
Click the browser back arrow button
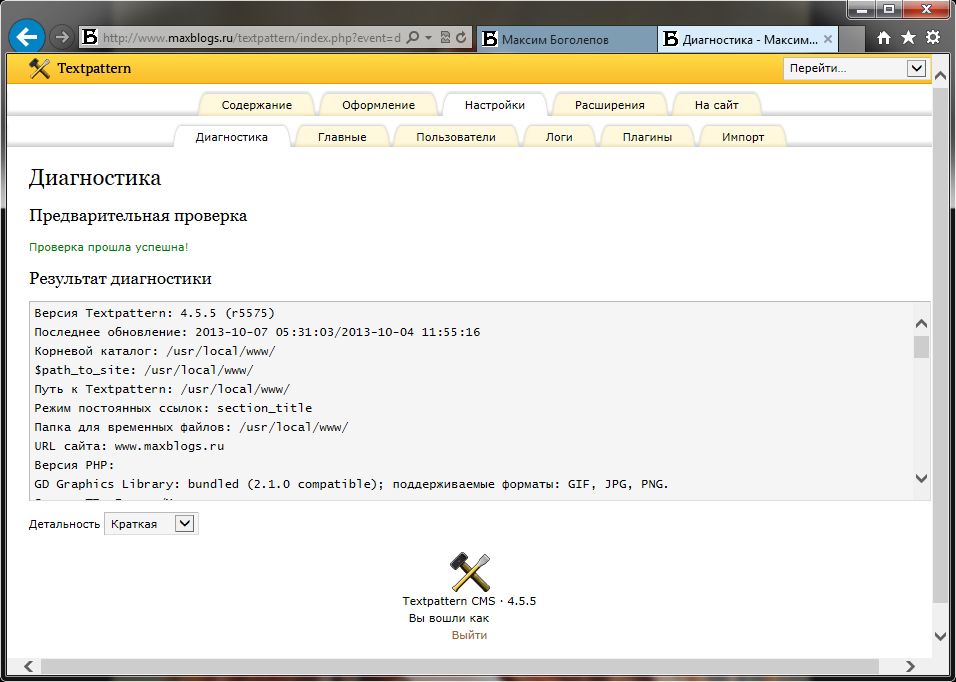(27, 37)
